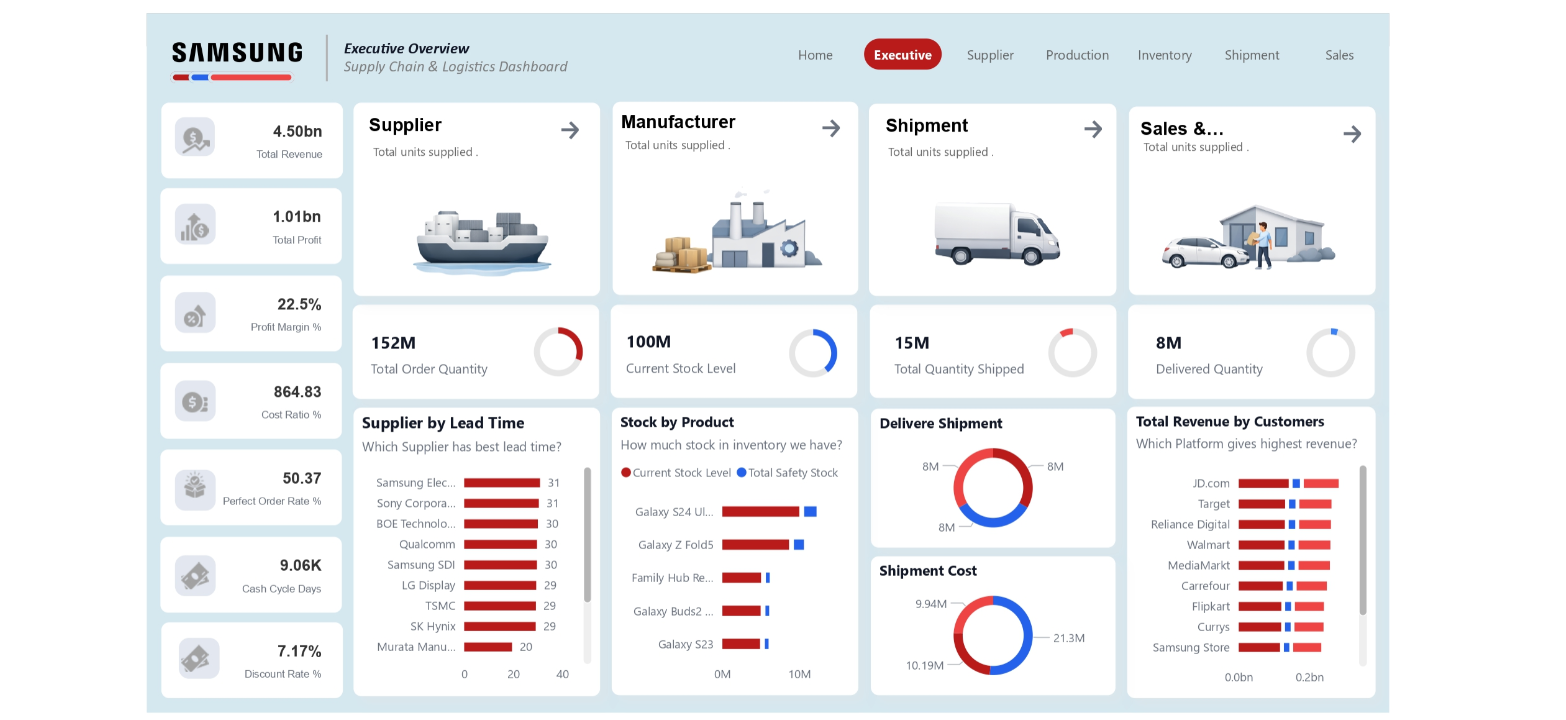This screenshot has height=720, width=1566.
Task: Open Shipment page via arrow icon
Action: coord(1093,129)
